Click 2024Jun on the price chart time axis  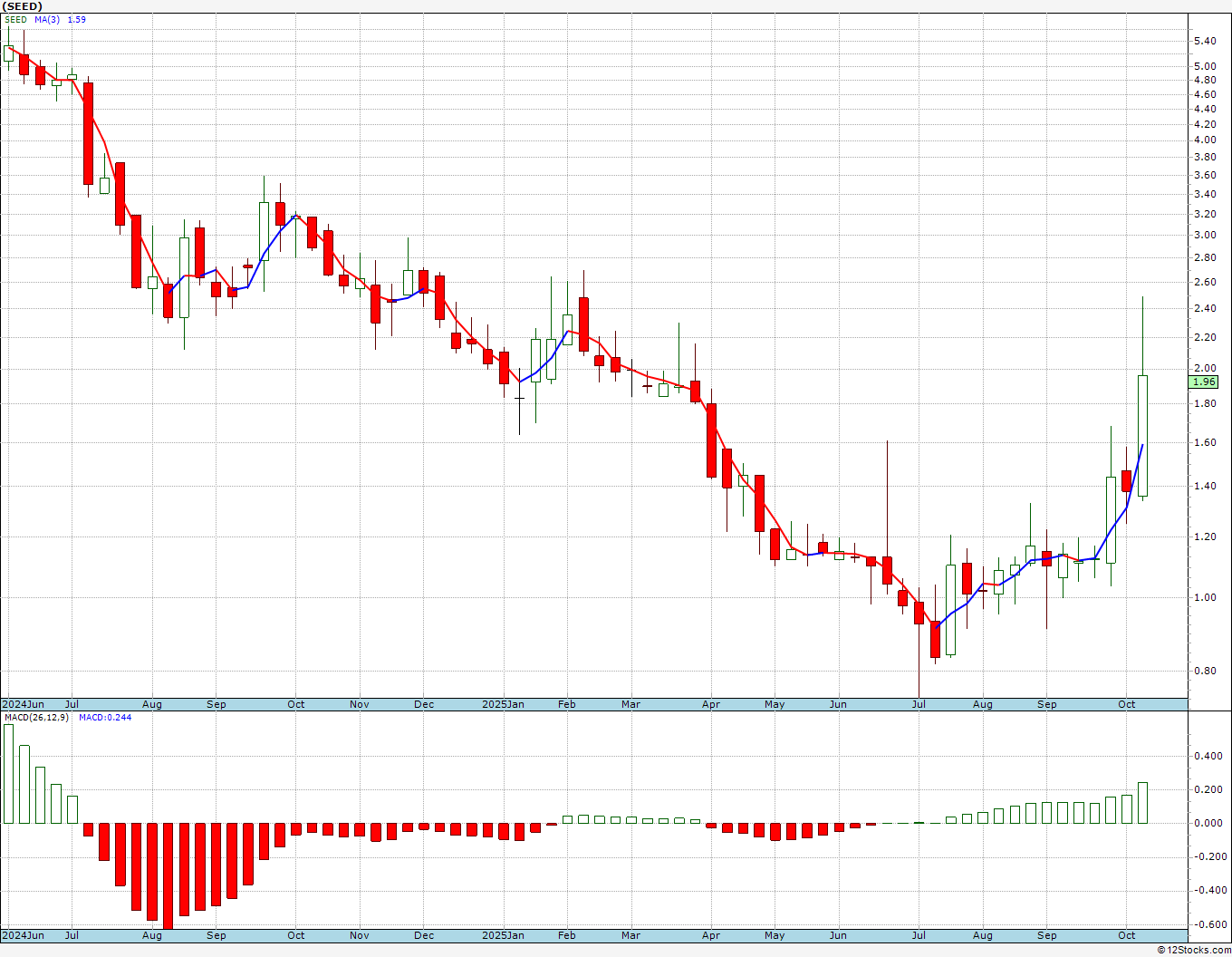23,704
